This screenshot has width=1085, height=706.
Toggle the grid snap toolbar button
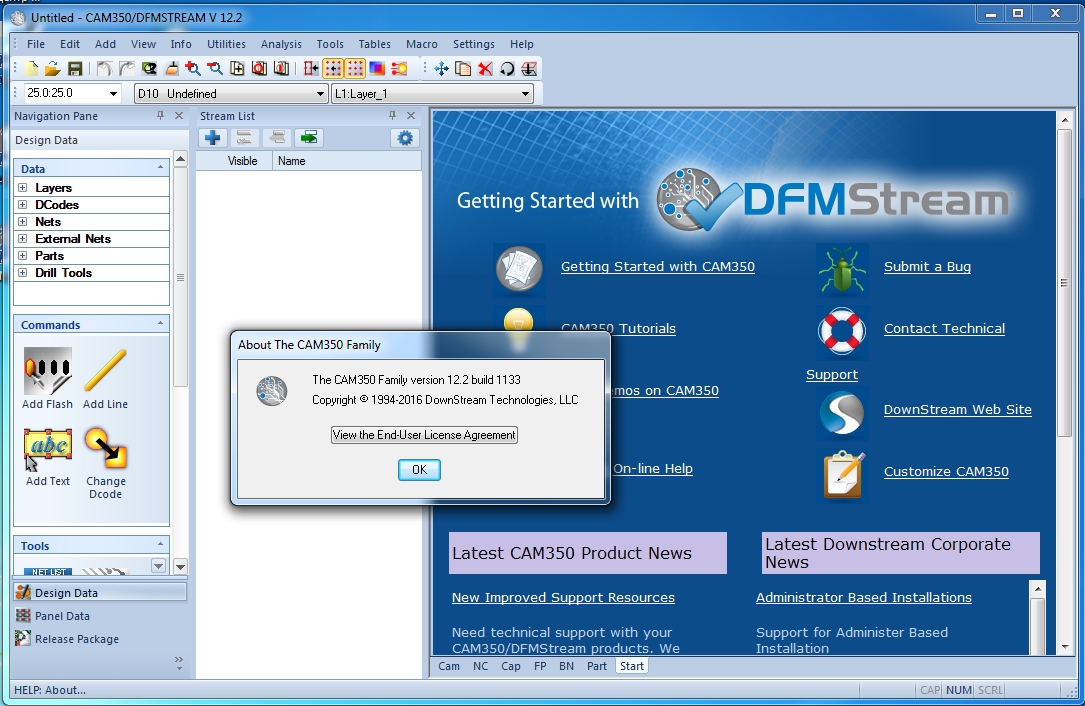pyautogui.click(x=333, y=69)
